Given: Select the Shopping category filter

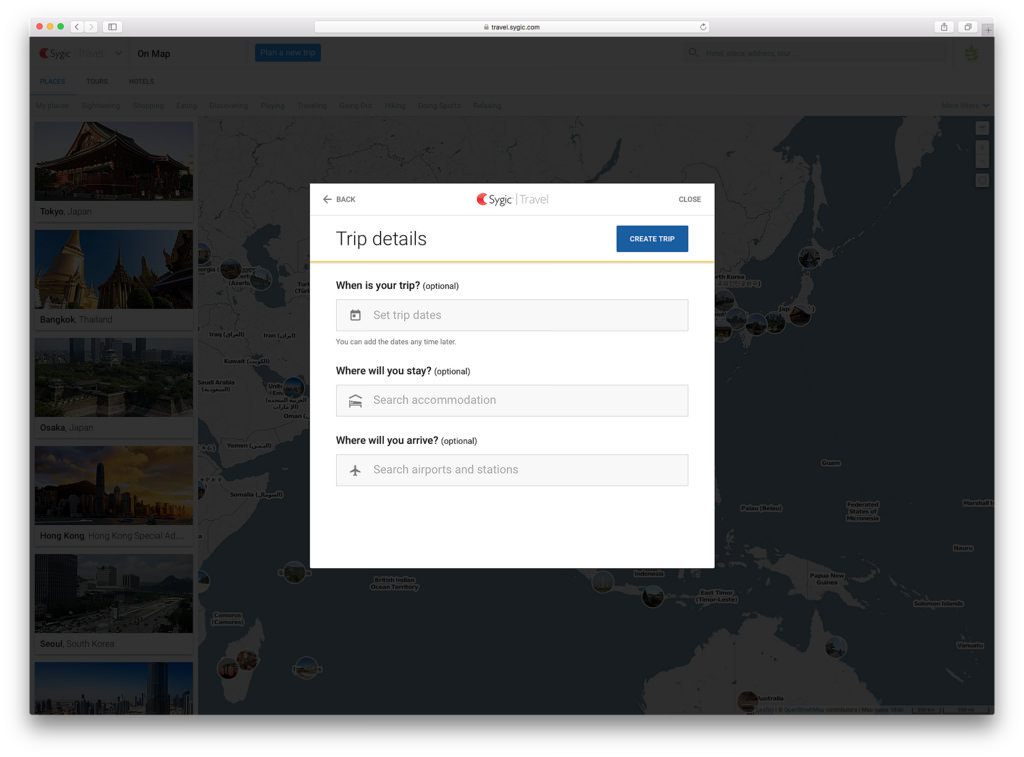Looking at the screenshot, I should pos(148,106).
